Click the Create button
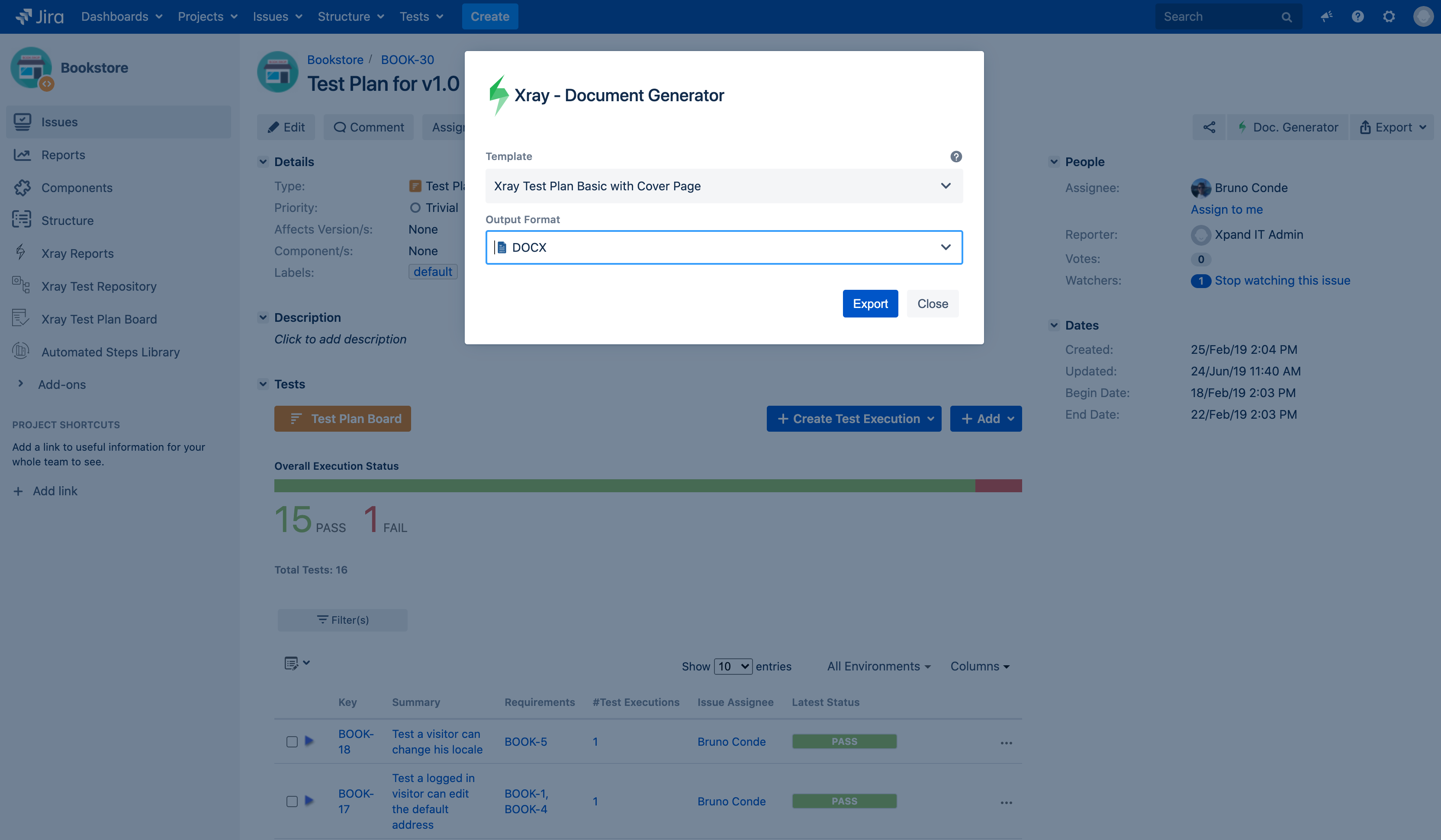The image size is (1441, 840). coord(490,16)
